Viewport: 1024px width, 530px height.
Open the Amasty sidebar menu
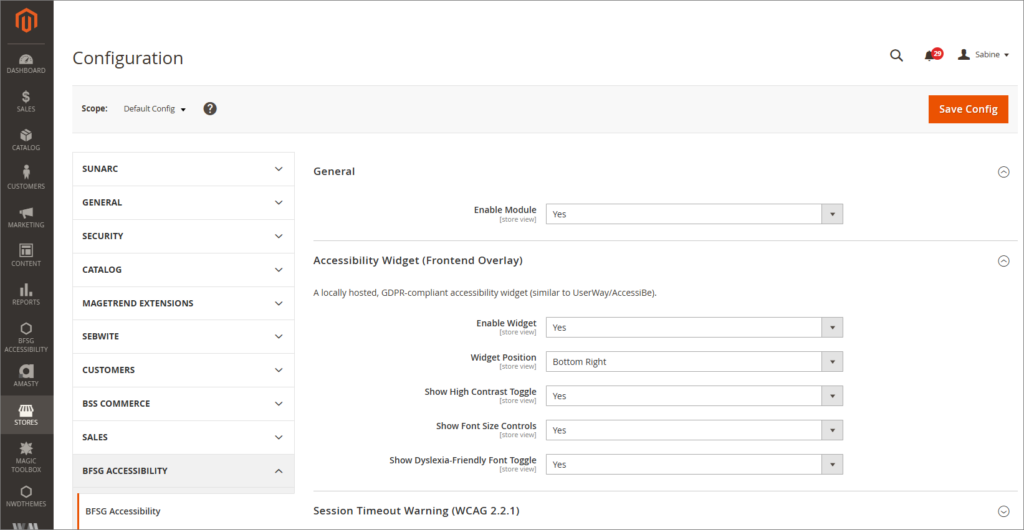pyautogui.click(x=27, y=376)
